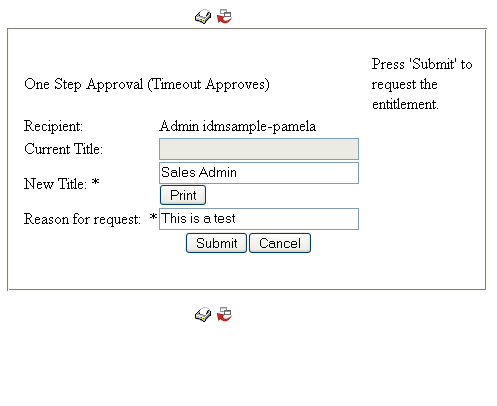Click the Press 'Submit' instruction text
497x406 pixels.
pos(422,84)
